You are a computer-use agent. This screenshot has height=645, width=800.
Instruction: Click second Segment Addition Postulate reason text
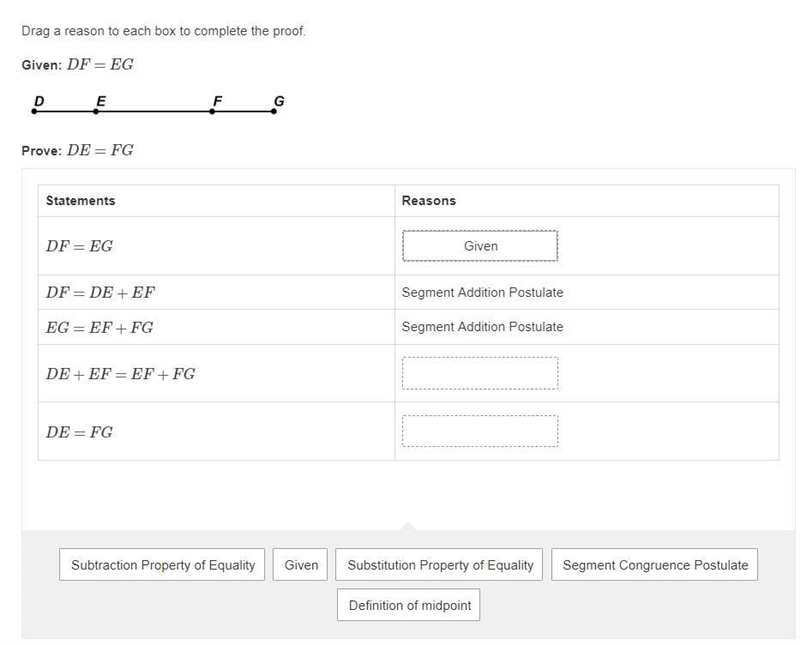483,327
